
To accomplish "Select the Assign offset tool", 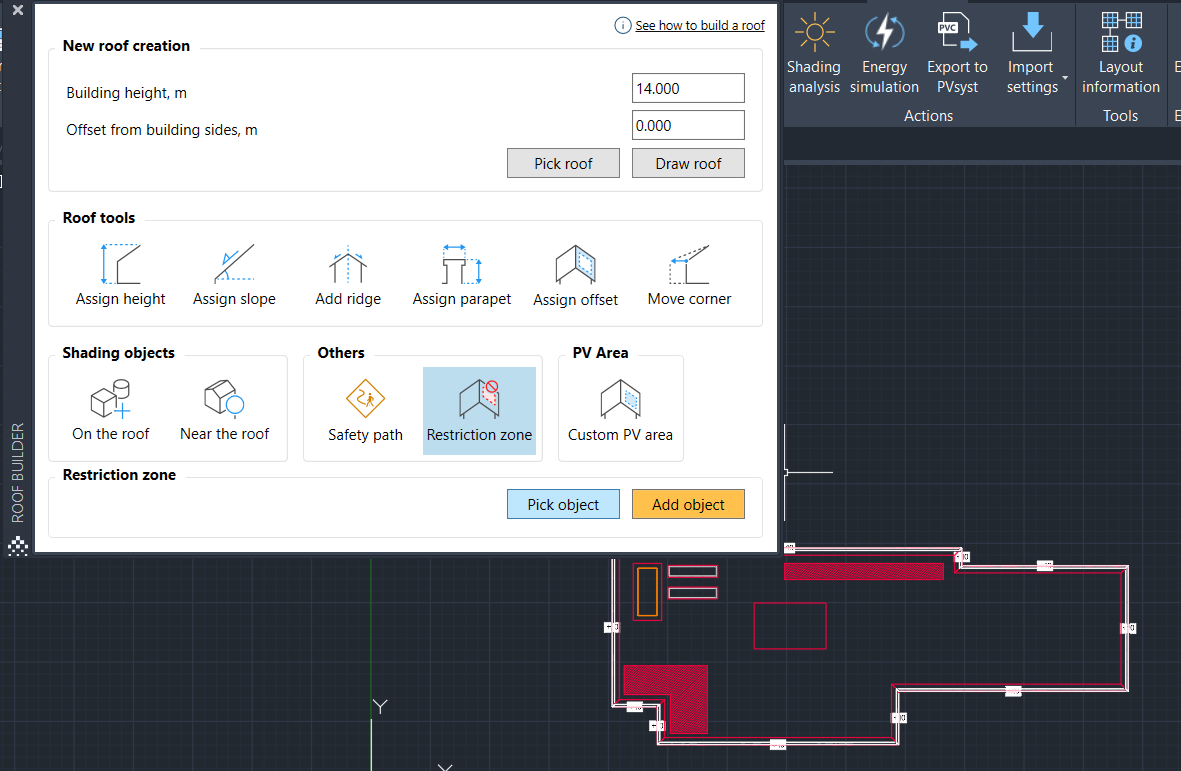I will (x=575, y=275).
